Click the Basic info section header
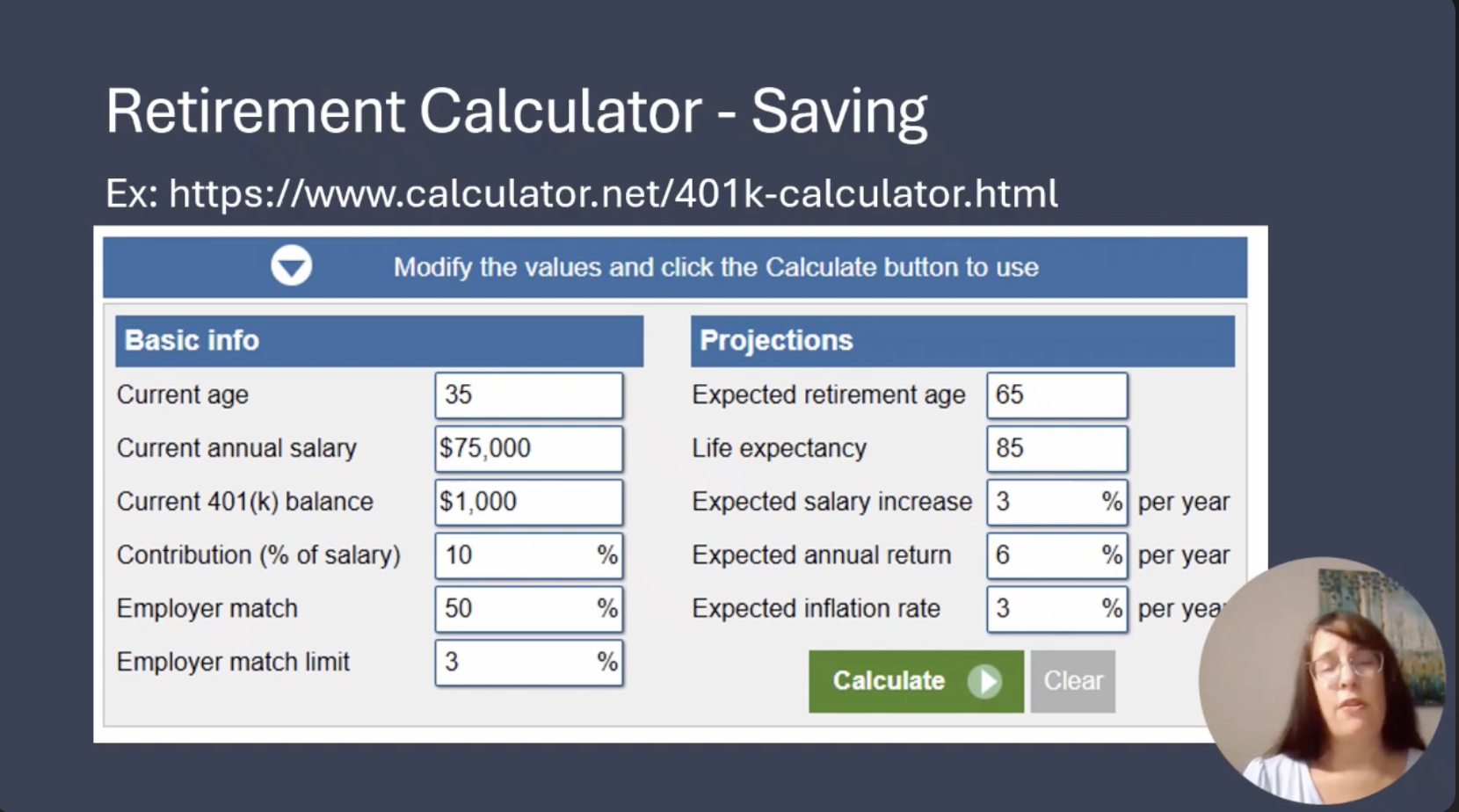The width and height of the screenshot is (1459, 812). coord(379,341)
